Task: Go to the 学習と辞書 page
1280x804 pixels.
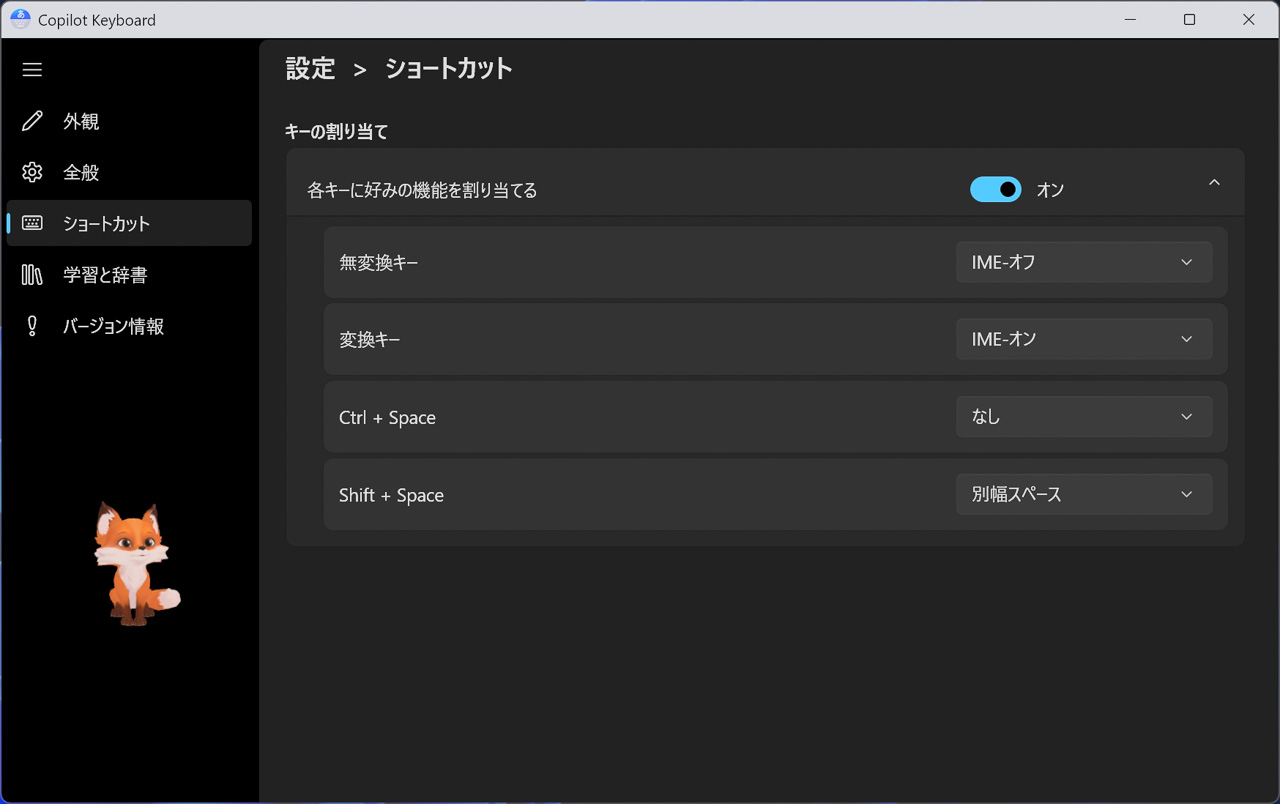Action: (x=105, y=275)
